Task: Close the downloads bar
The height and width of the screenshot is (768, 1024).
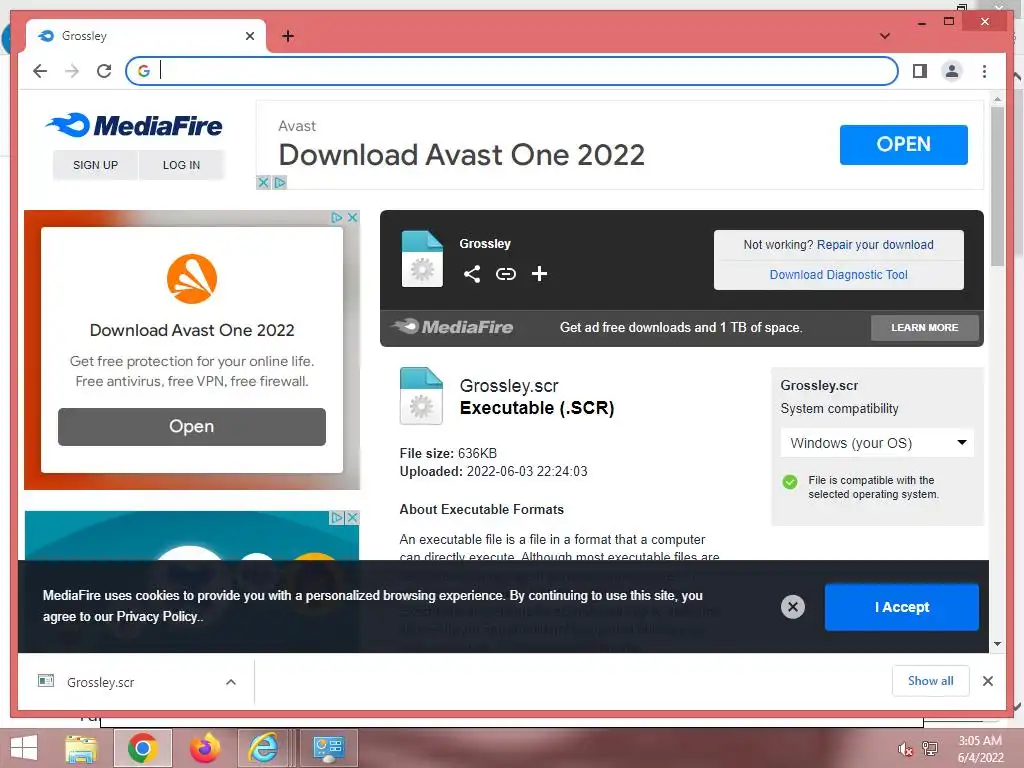Action: [988, 681]
